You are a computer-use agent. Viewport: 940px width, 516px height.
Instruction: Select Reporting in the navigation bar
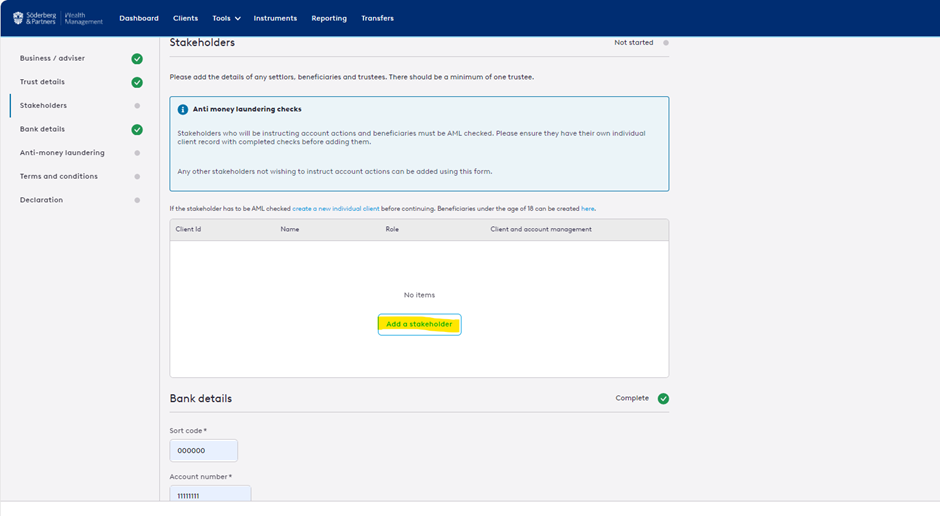329,18
